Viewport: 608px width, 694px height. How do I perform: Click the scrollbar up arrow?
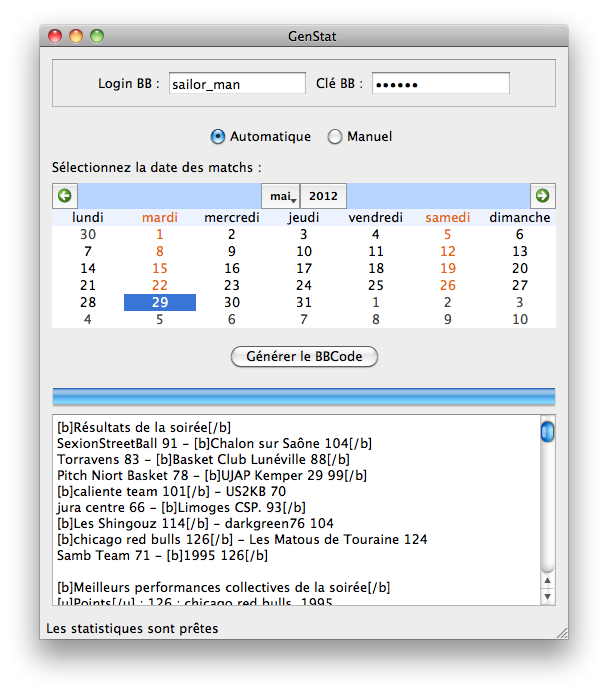tap(547, 581)
